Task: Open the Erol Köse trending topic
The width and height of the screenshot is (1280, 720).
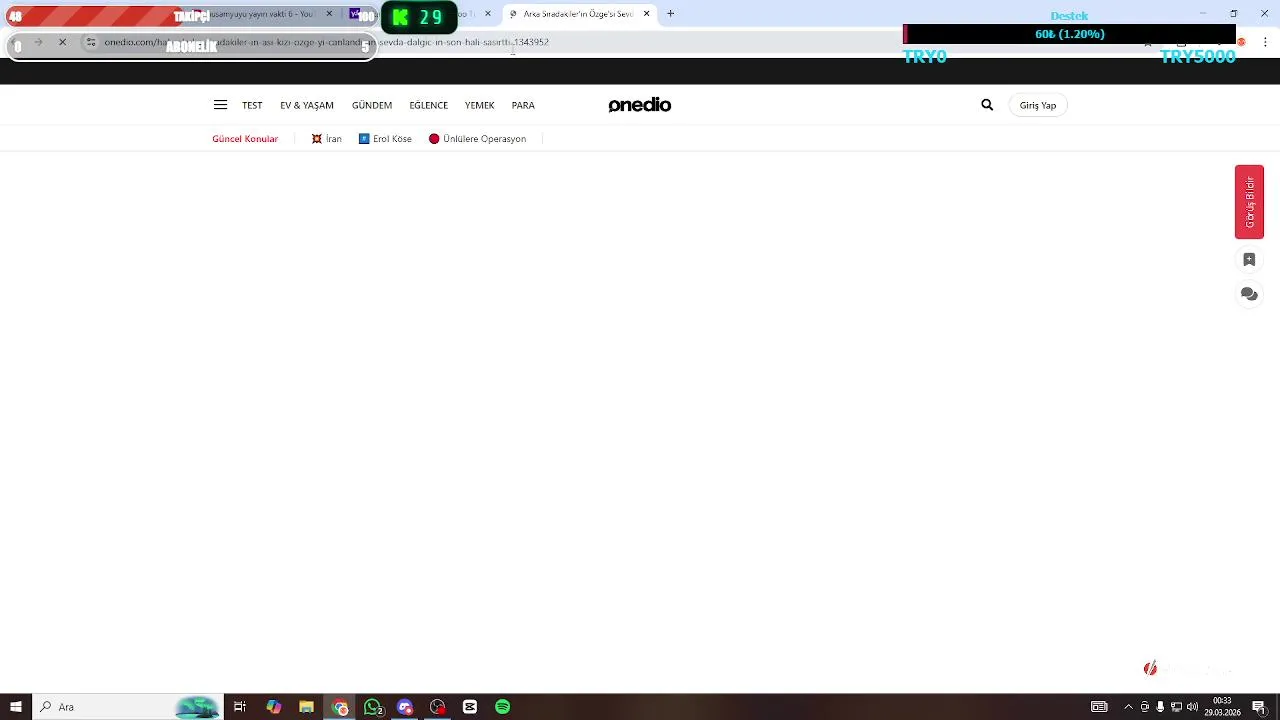Action: click(x=385, y=139)
